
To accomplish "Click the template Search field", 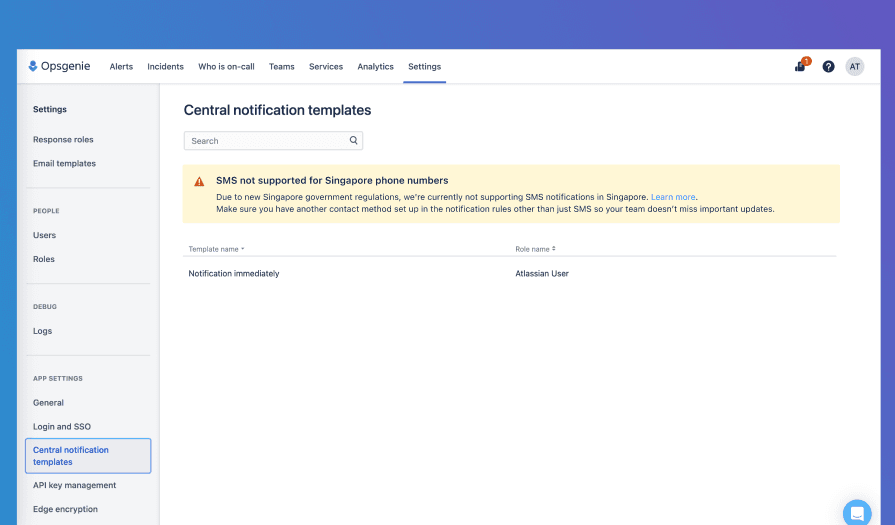I will tap(273, 141).
